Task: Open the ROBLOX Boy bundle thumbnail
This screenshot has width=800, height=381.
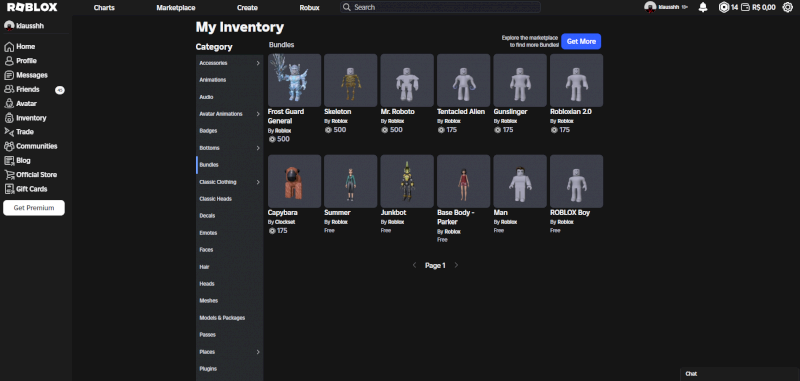Action: [577, 182]
